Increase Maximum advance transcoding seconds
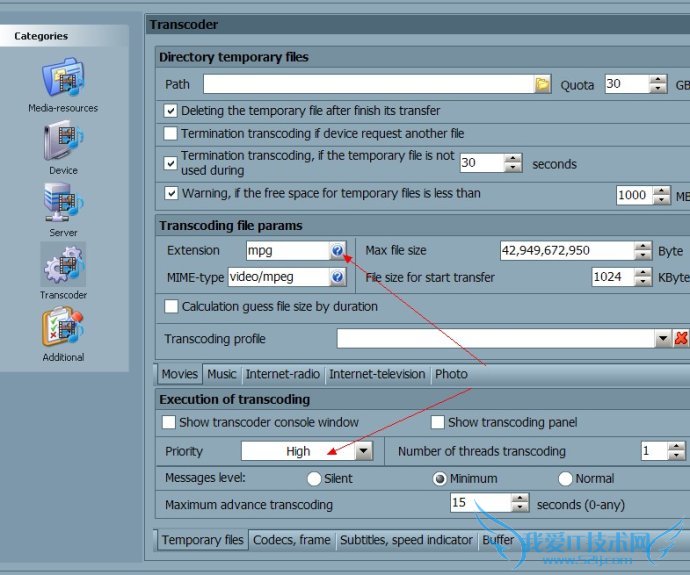Screen dimensions: 690x575 [x=520, y=498]
